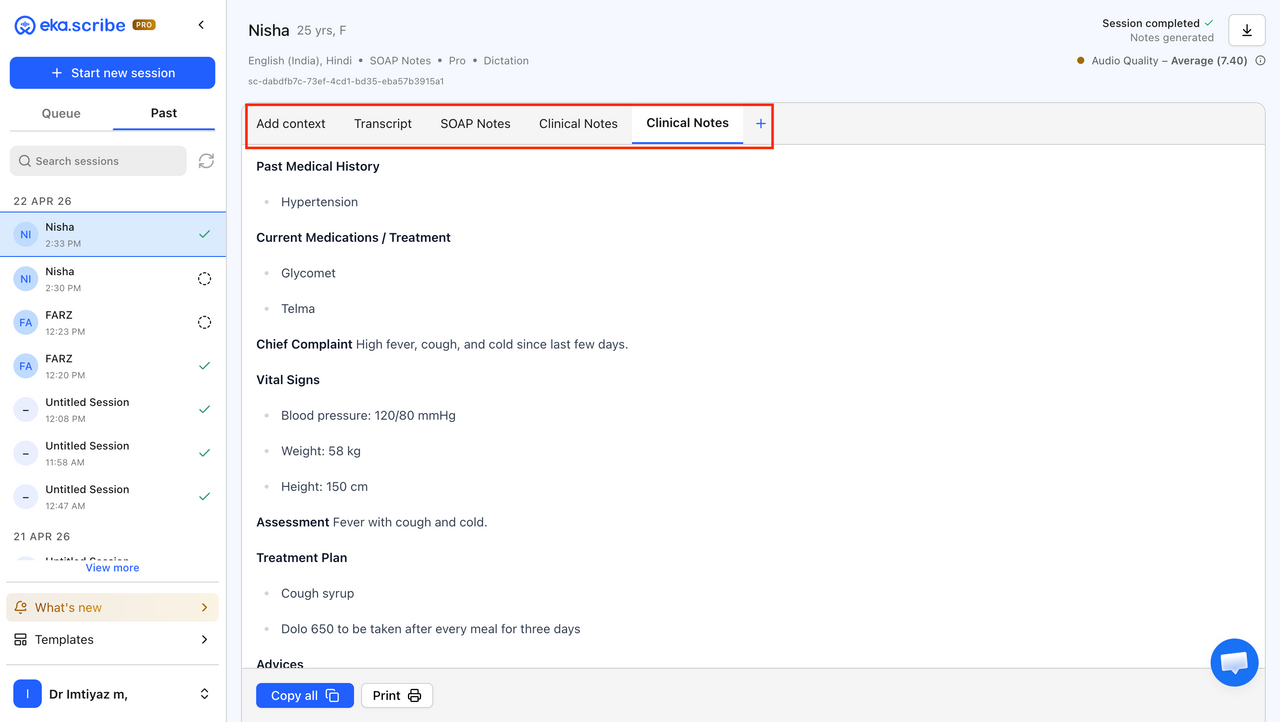
Task: Click the Copy all button
Action: tap(304, 696)
